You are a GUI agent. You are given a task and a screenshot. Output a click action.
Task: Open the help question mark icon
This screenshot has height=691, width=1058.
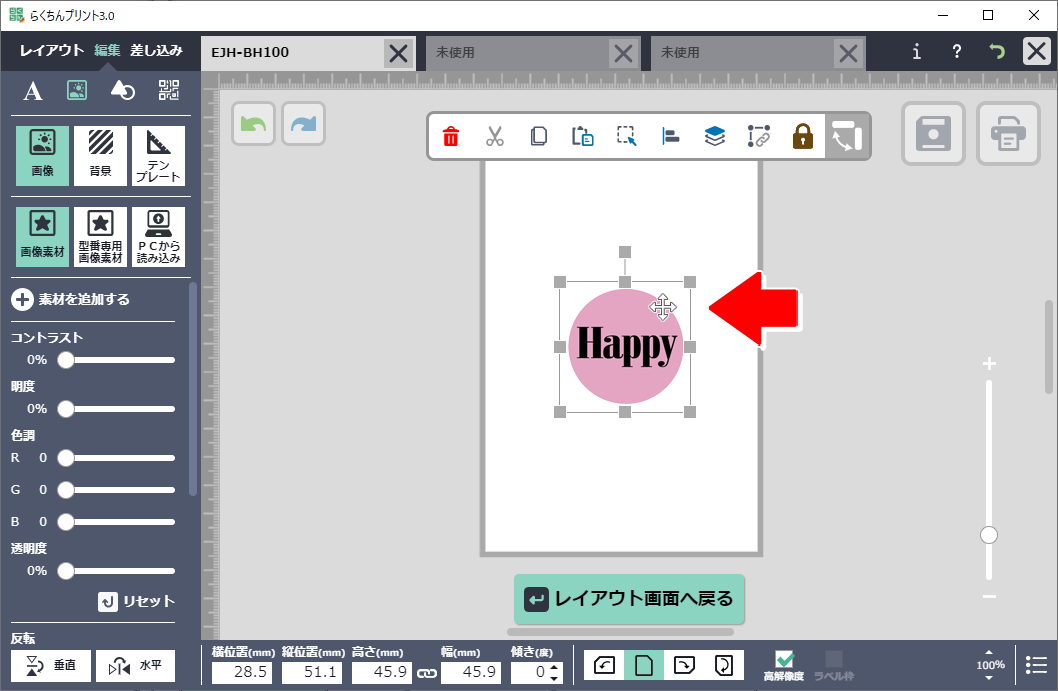(x=957, y=52)
